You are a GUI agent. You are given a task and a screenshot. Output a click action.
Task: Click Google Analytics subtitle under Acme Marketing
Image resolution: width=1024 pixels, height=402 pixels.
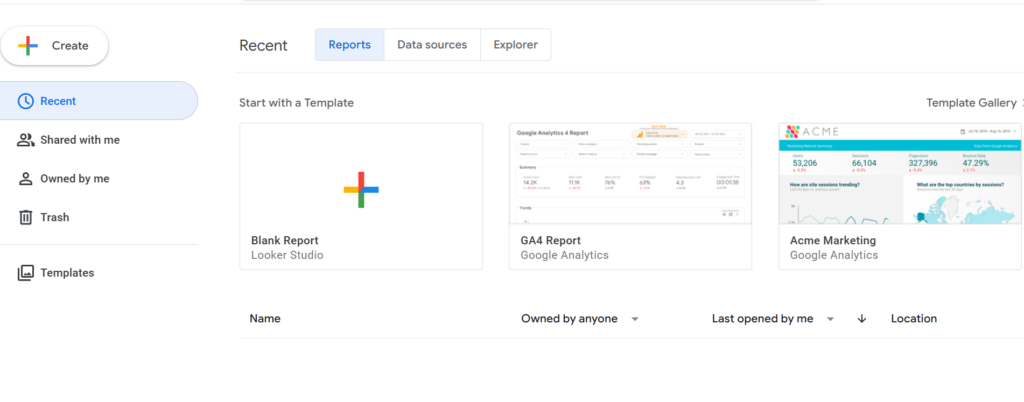coord(834,255)
